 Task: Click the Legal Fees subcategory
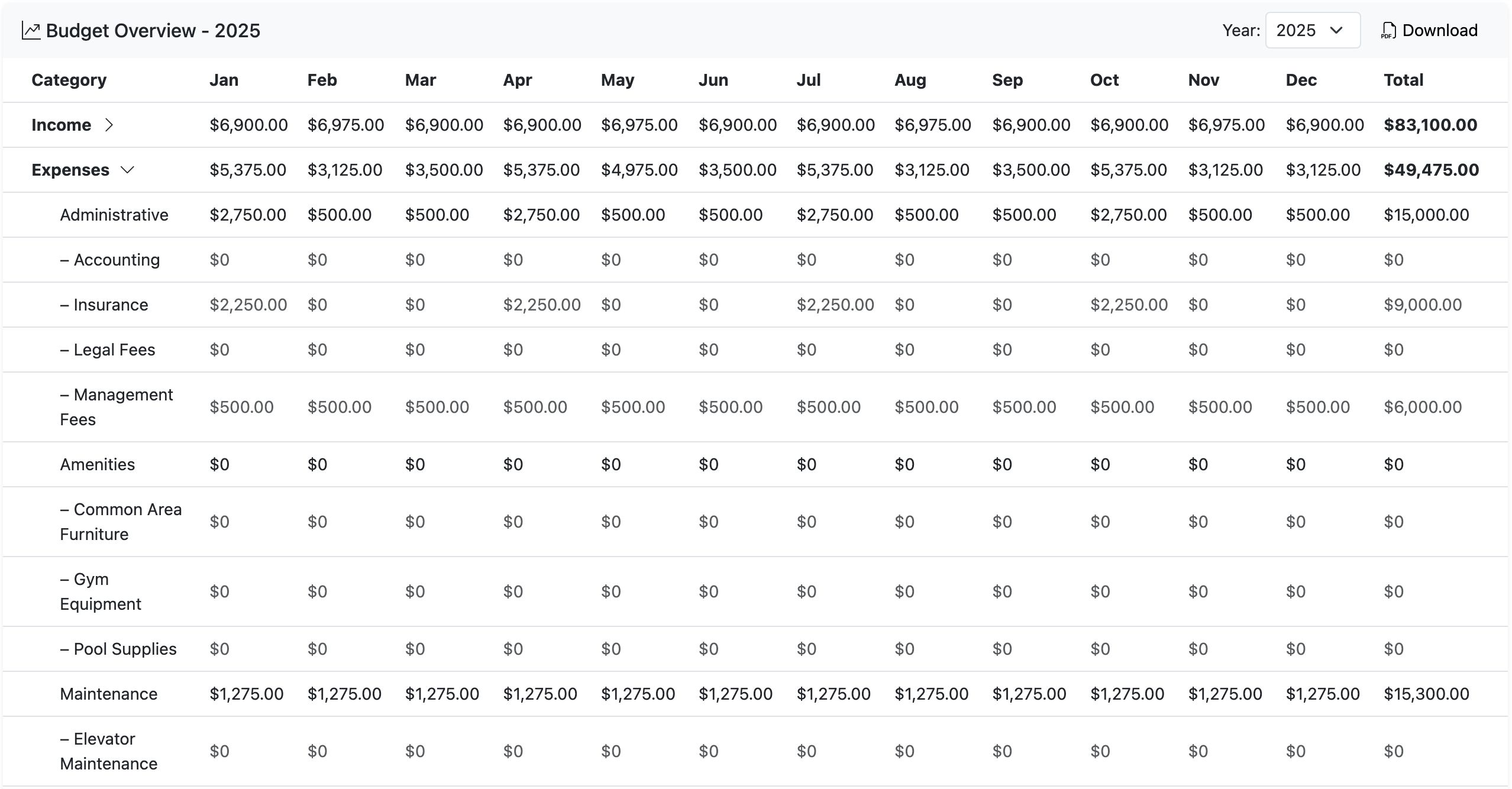pos(107,349)
